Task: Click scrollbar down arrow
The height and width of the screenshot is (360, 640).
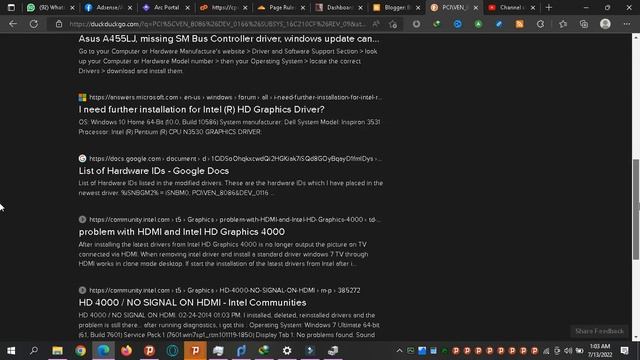Action: (636, 337)
